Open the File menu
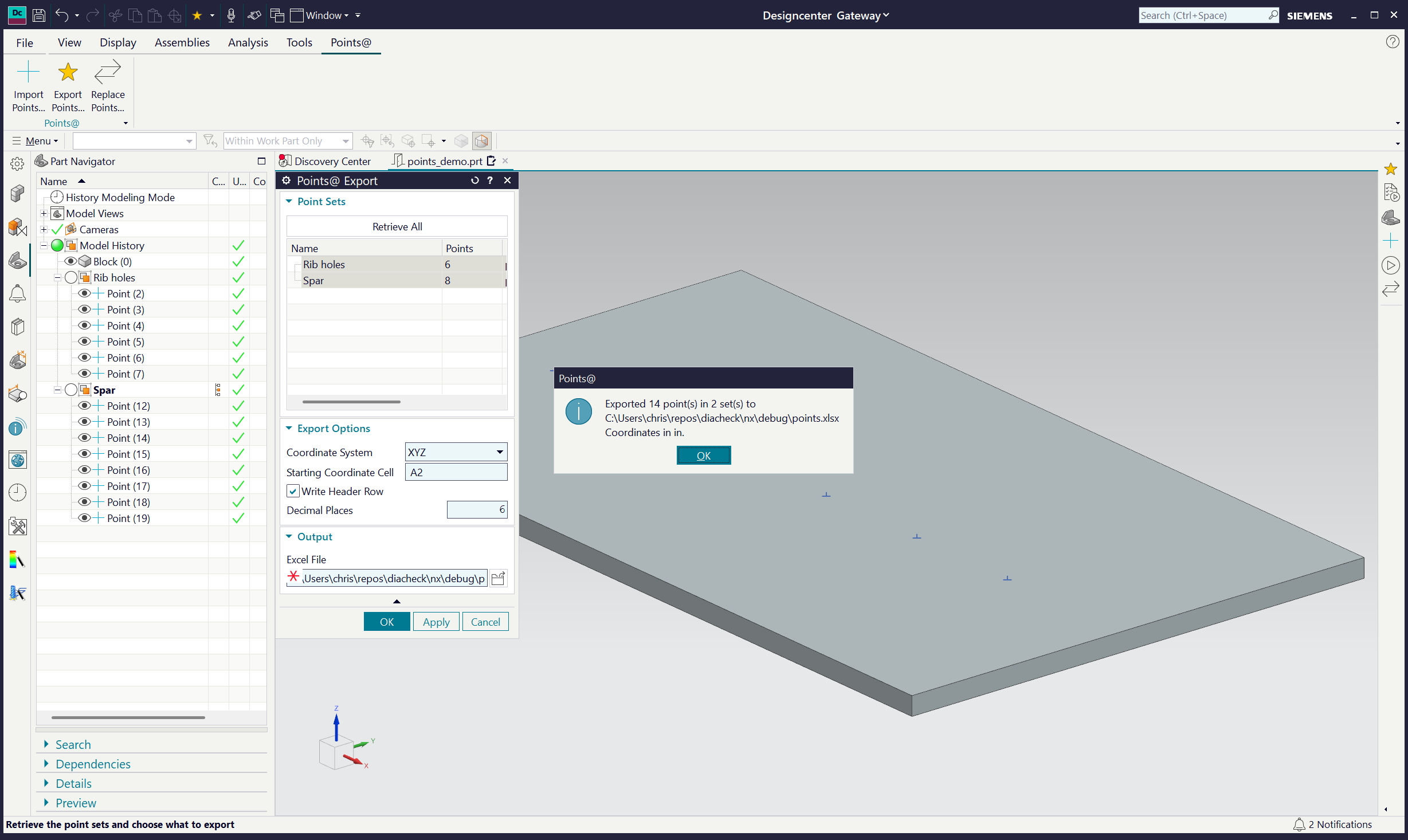This screenshot has width=1408, height=840. click(x=25, y=42)
